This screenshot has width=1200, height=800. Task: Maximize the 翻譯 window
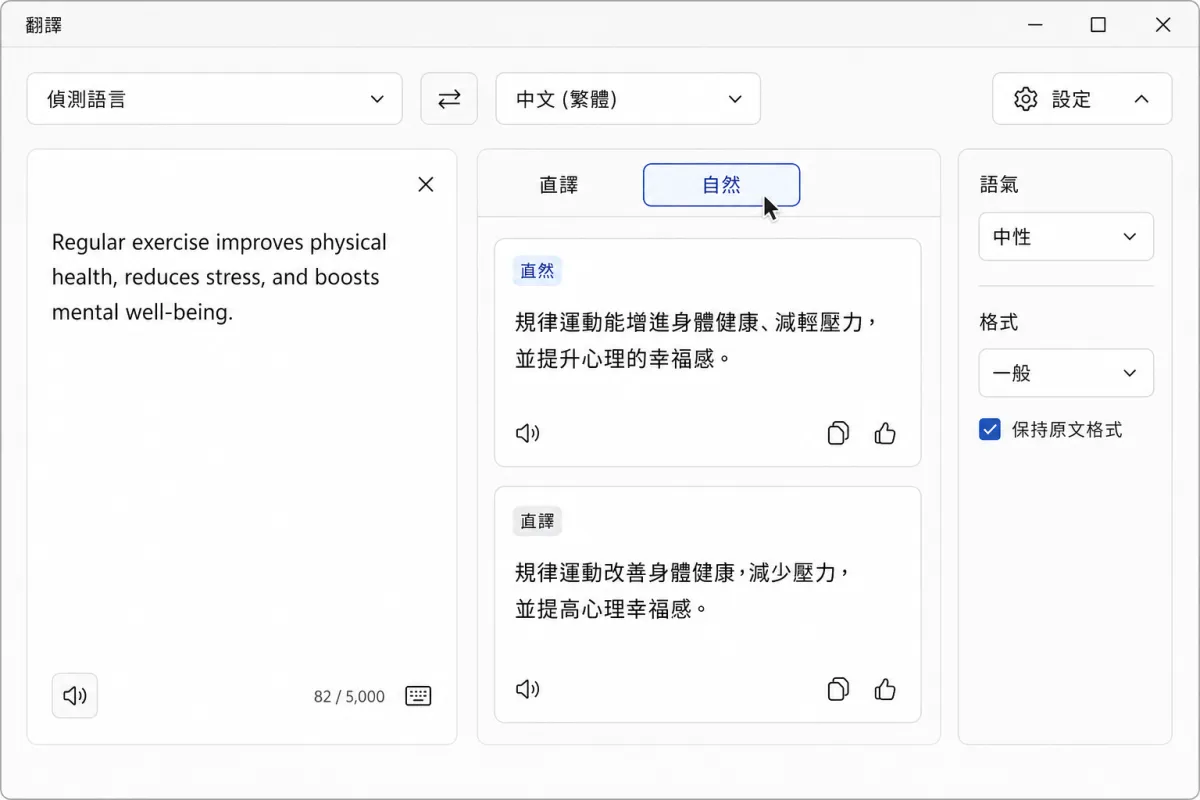tap(1098, 26)
